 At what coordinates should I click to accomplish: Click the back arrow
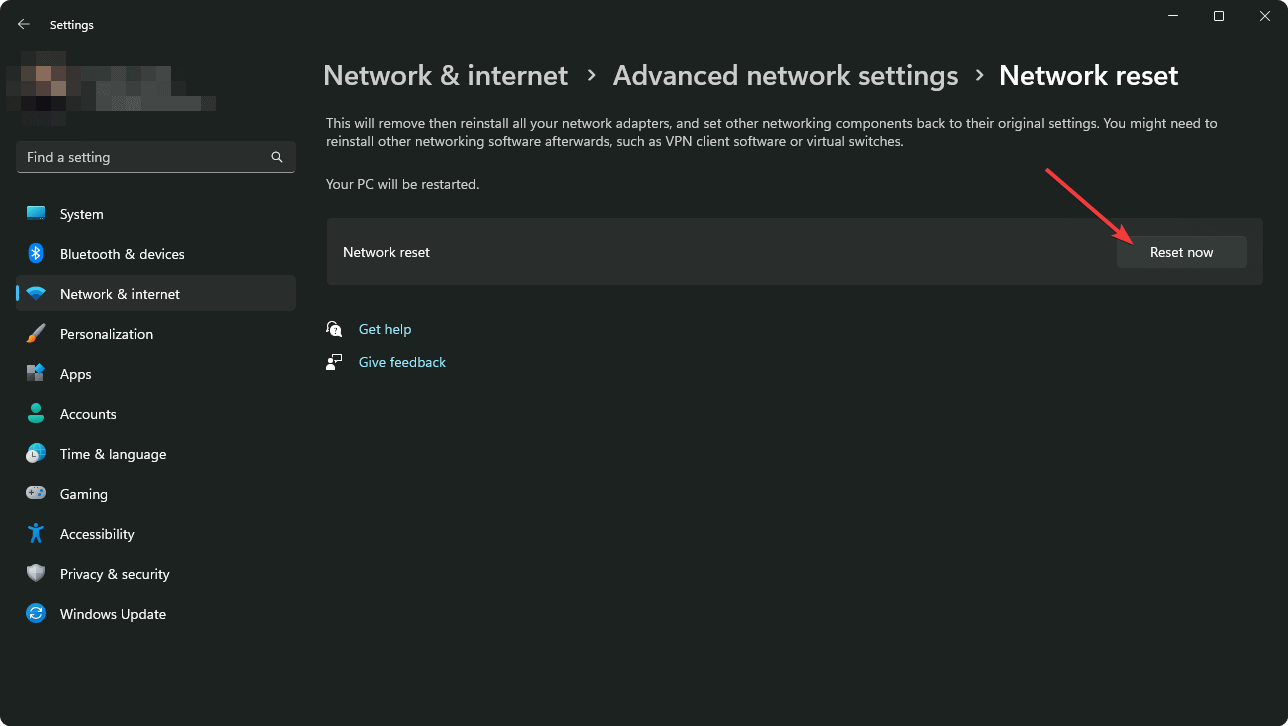tap(23, 23)
